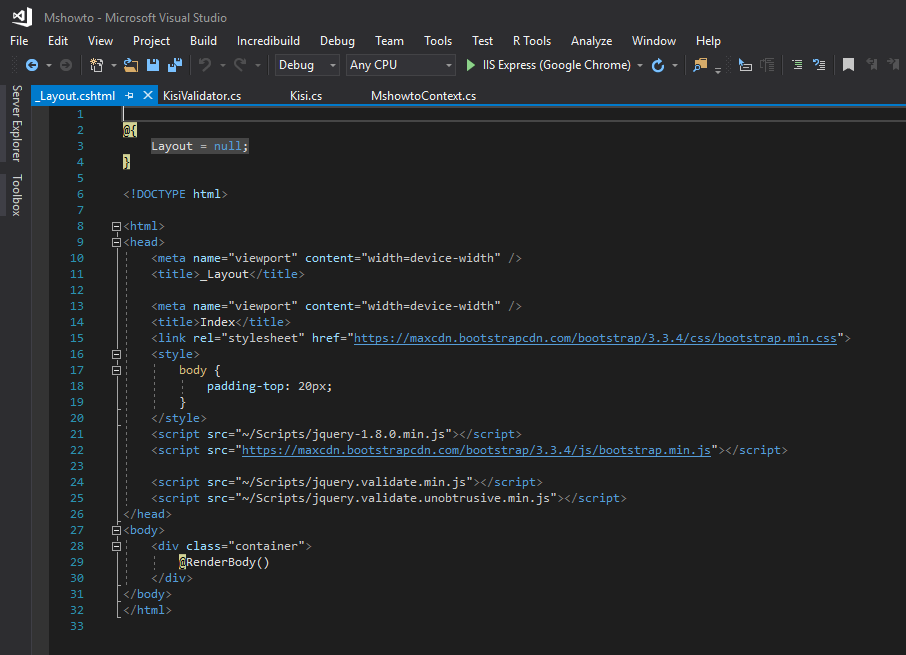Open the Help menu

pos(708,41)
